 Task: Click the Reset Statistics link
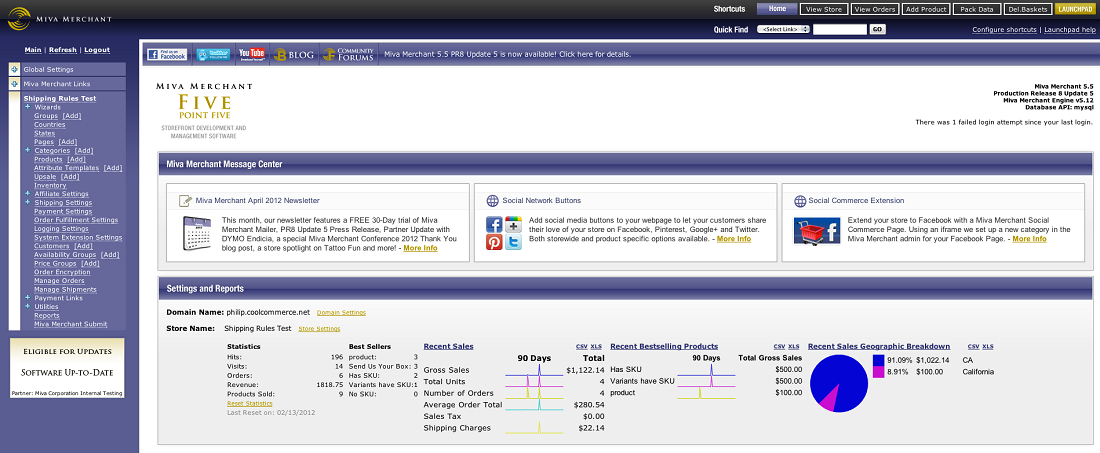[250, 403]
